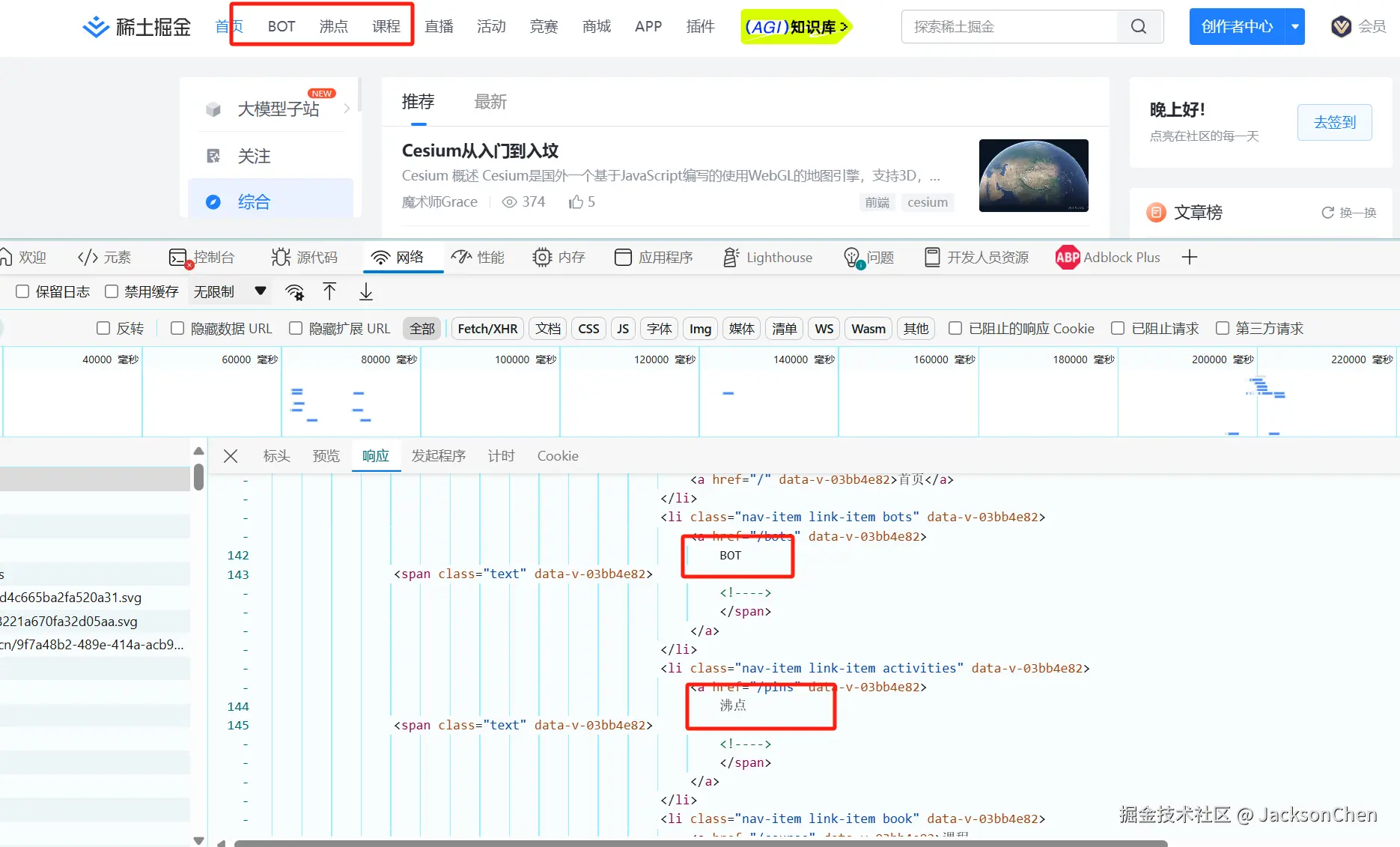Viewport: 1400px width, 847px height.
Task: Open the 创作者中心 dropdown arrow
Action: point(1295,27)
